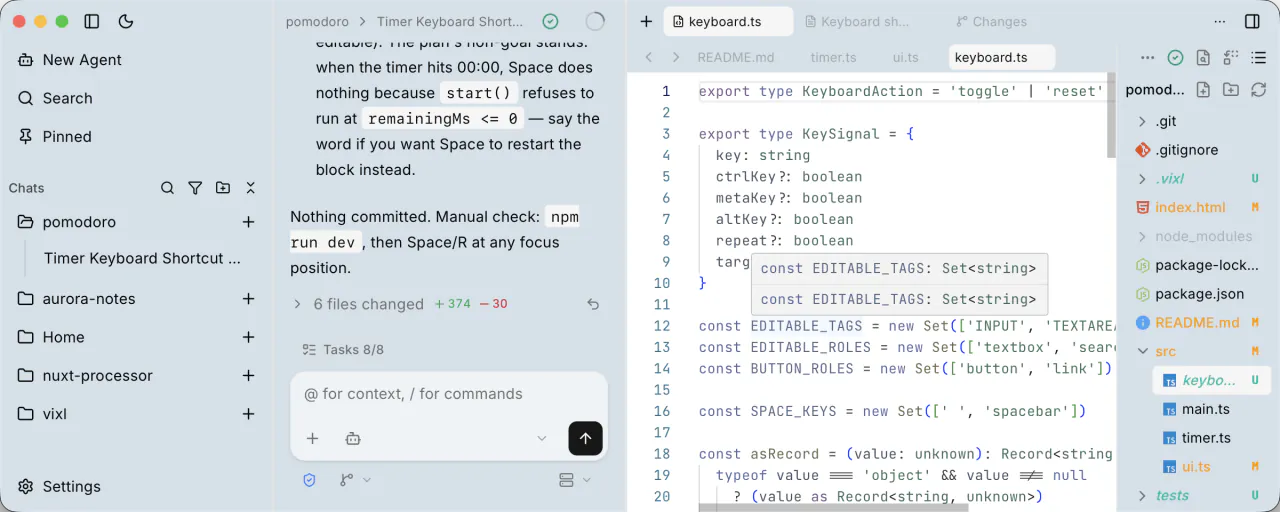Open the README.md file tab

(736, 57)
